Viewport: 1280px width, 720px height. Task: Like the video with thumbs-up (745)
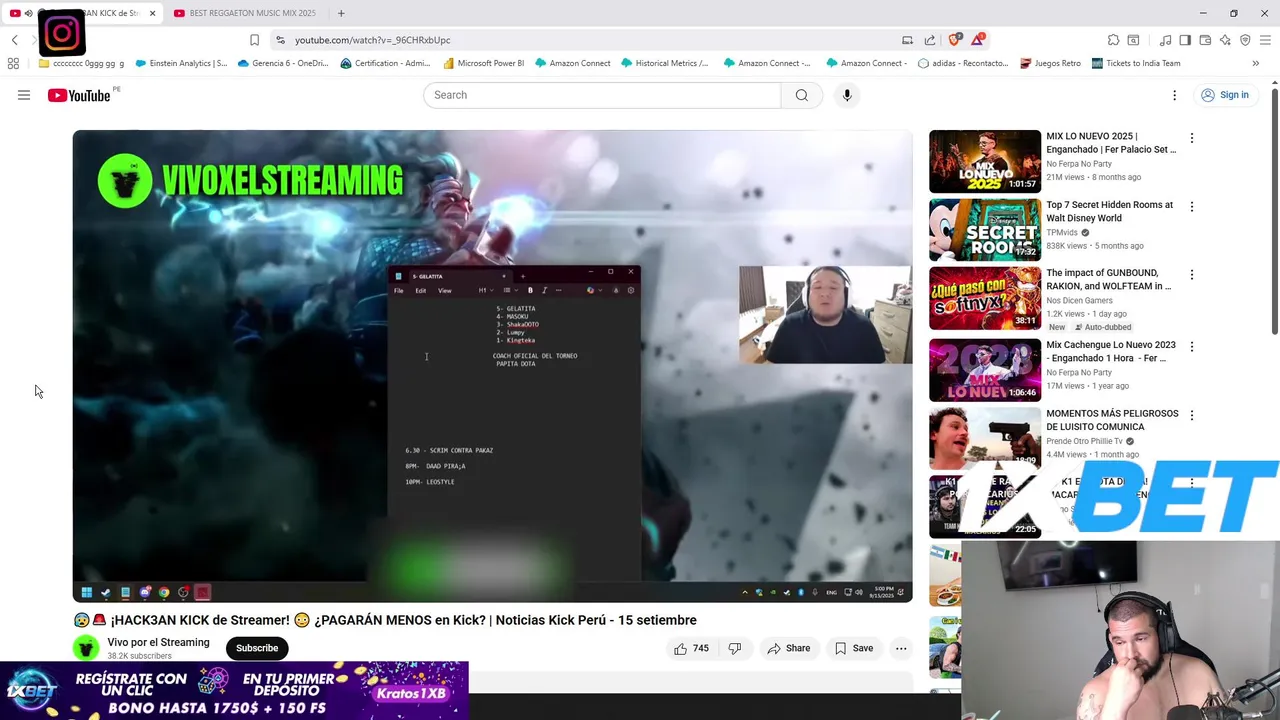[x=691, y=648]
